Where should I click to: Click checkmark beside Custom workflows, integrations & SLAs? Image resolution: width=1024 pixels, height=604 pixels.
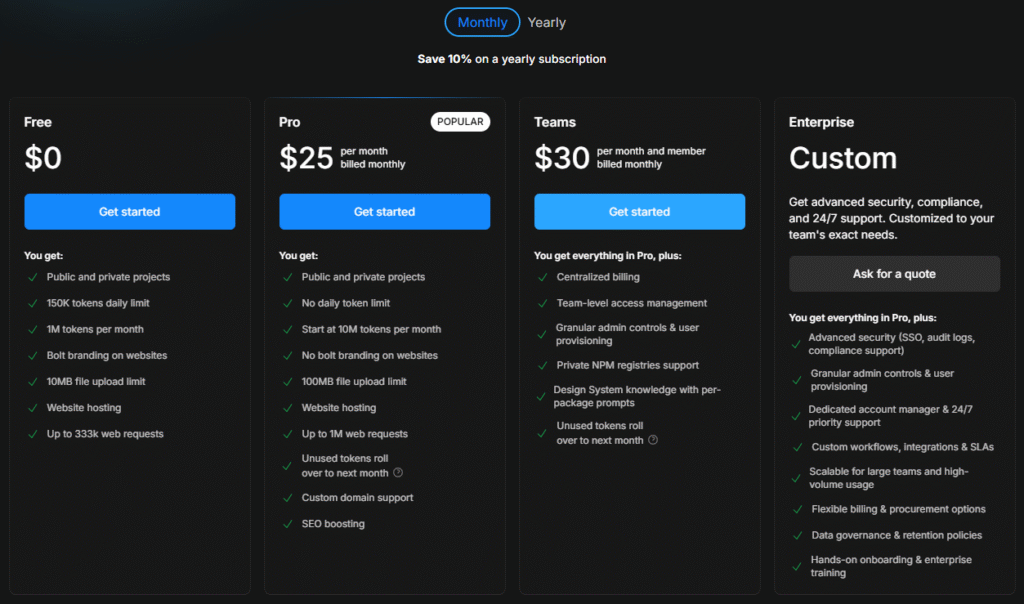point(797,447)
